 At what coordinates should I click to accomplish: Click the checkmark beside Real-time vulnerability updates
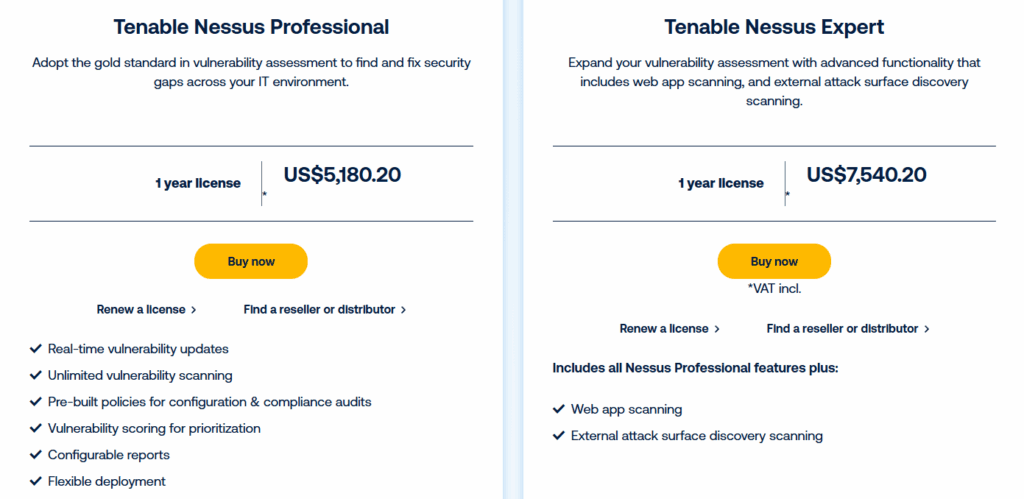point(35,349)
